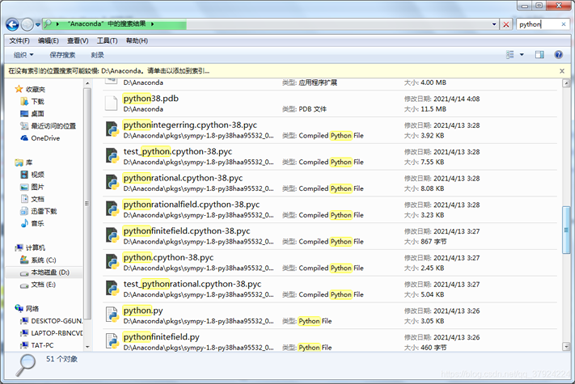Select test_pythonrational.cpython-38.pyc file icon
Viewport: 575px width, 384px height.
point(112,288)
